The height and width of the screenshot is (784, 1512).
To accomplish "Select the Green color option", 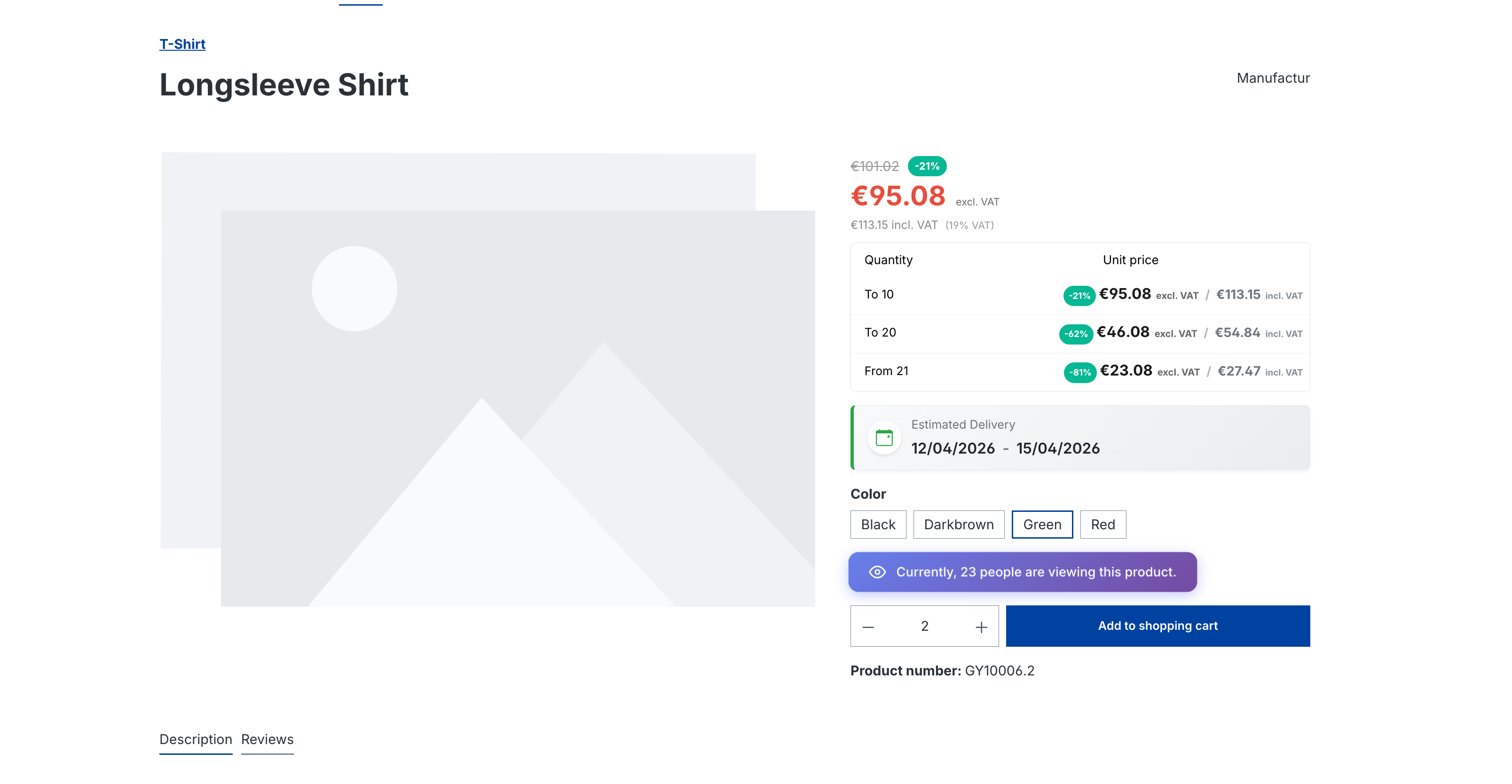I will 1041,524.
